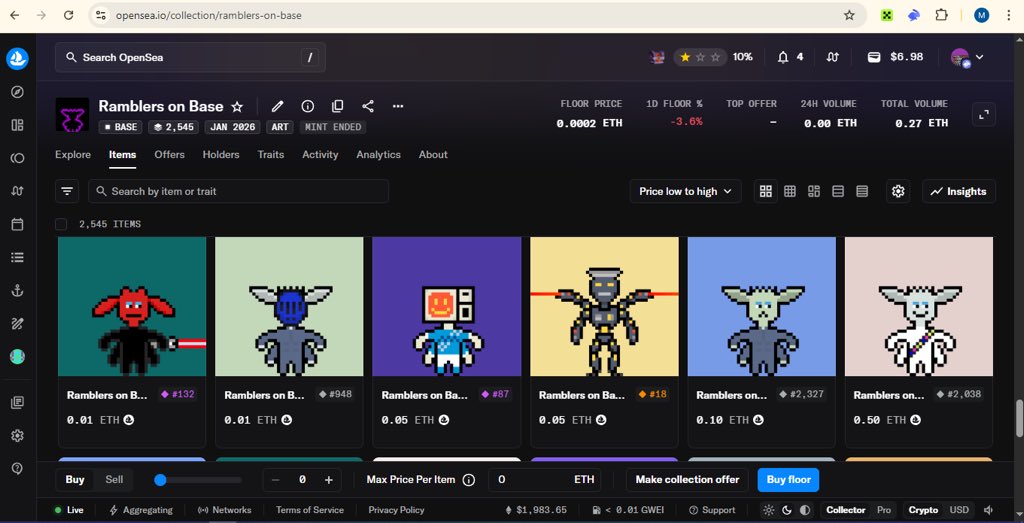Open the Traits tab
This screenshot has width=1024, height=523.
tap(270, 155)
